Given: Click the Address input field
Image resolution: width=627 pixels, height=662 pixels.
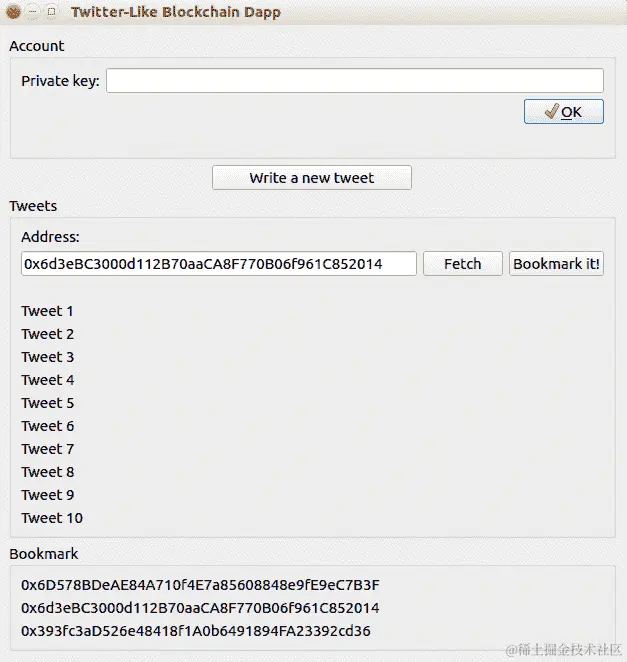Looking at the screenshot, I should click(x=219, y=263).
